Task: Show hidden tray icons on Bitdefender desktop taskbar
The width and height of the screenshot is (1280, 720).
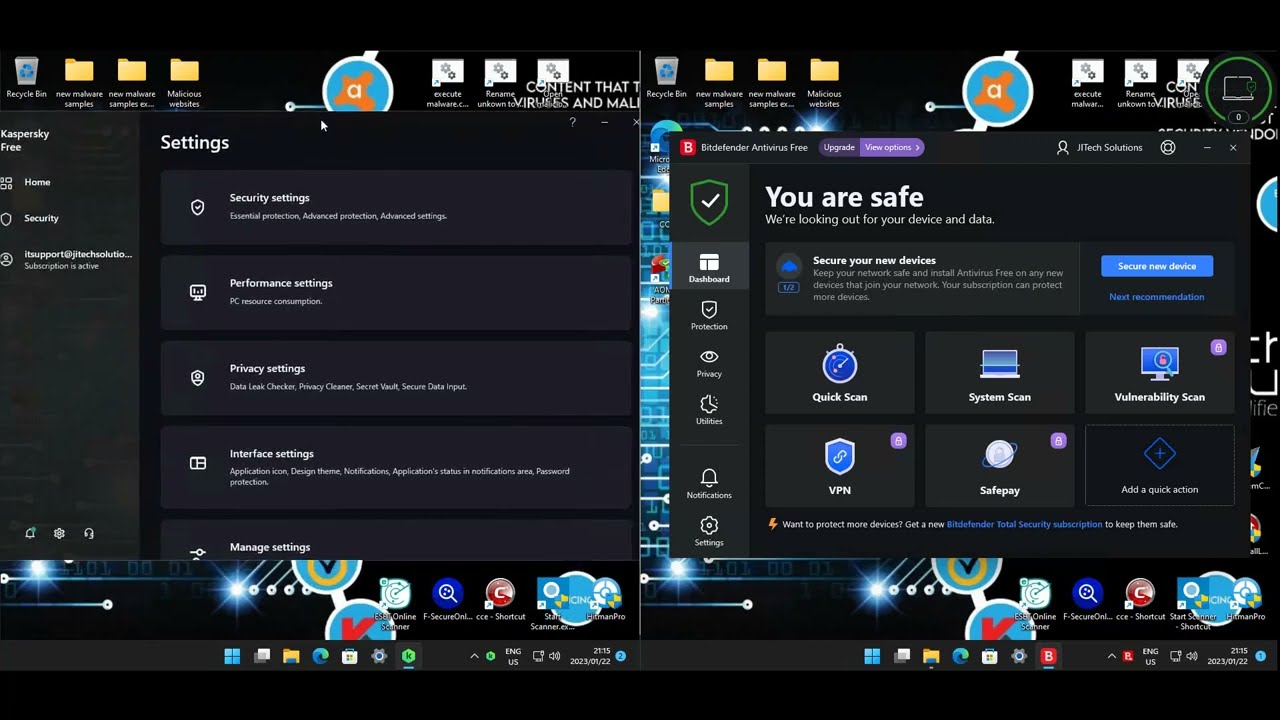Action: pyautogui.click(x=1111, y=656)
